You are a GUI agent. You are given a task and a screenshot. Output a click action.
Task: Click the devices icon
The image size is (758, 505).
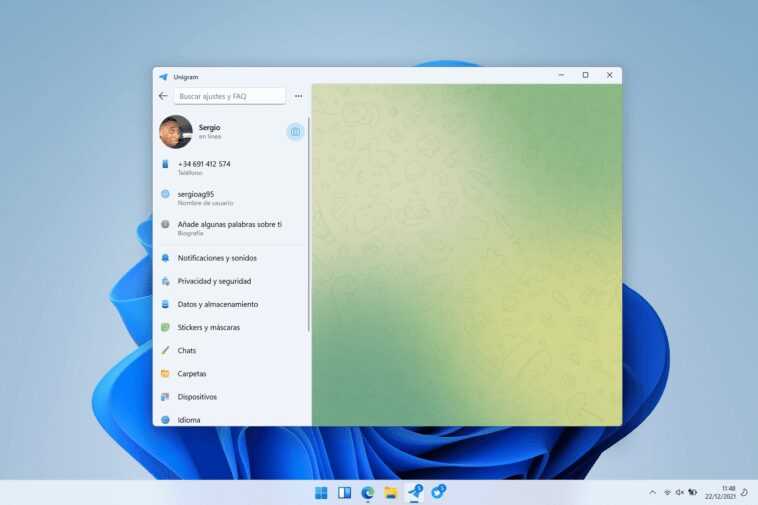point(165,397)
